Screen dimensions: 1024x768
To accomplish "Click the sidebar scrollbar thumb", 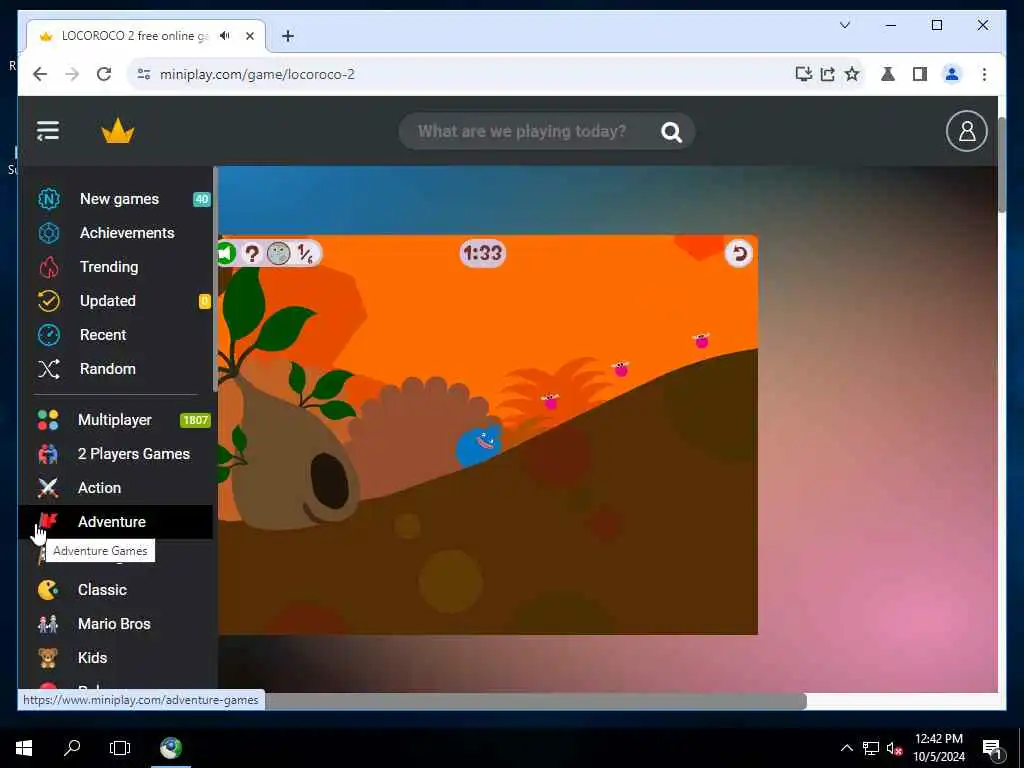I will [215, 280].
